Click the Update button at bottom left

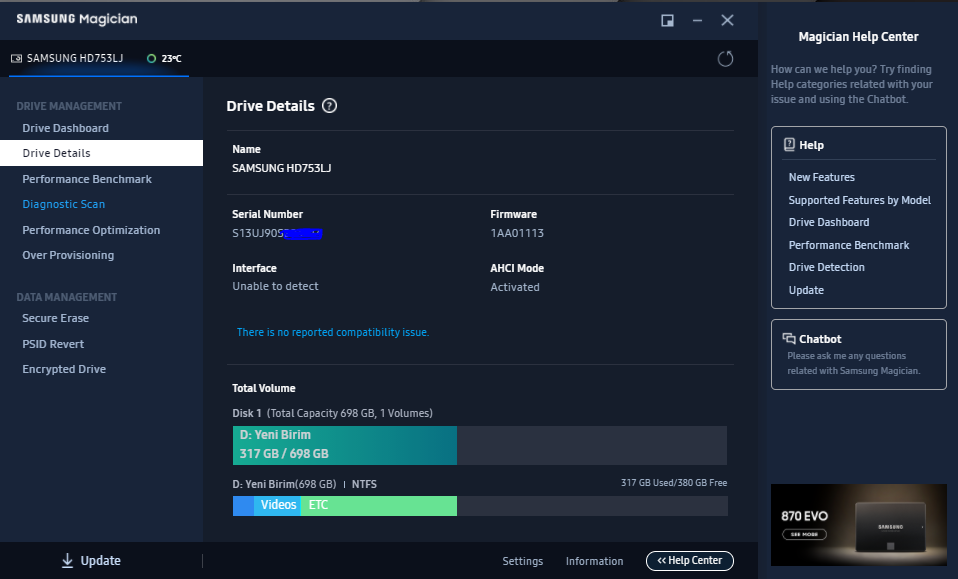coord(91,561)
